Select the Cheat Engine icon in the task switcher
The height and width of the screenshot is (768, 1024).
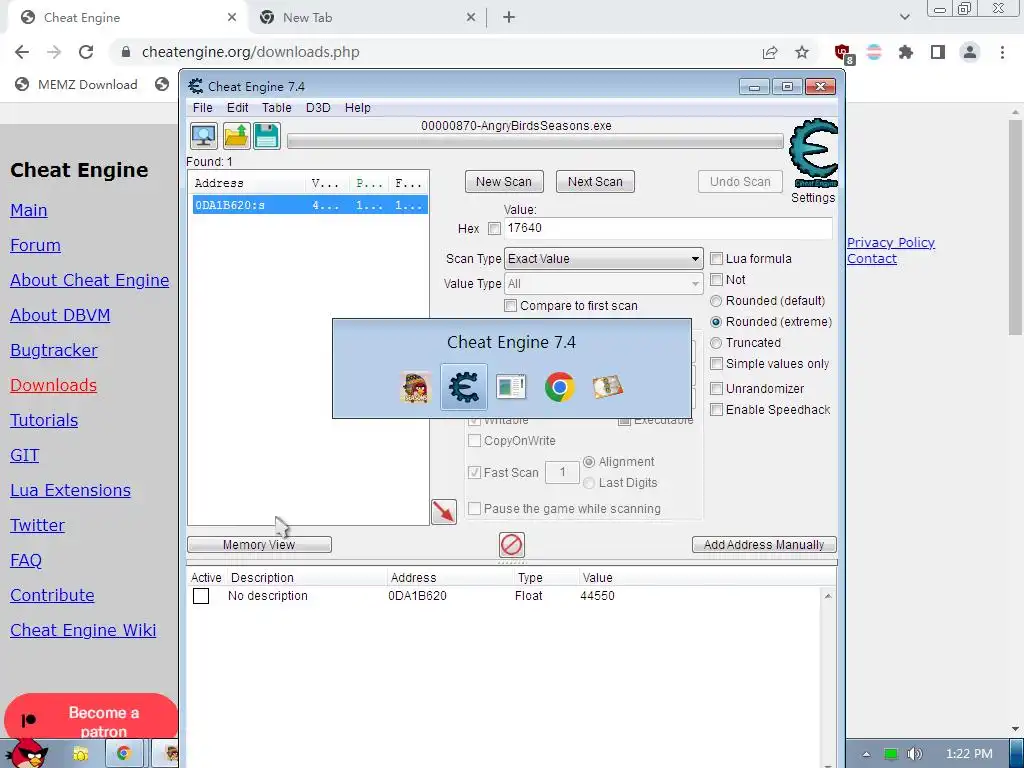(464, 387)
